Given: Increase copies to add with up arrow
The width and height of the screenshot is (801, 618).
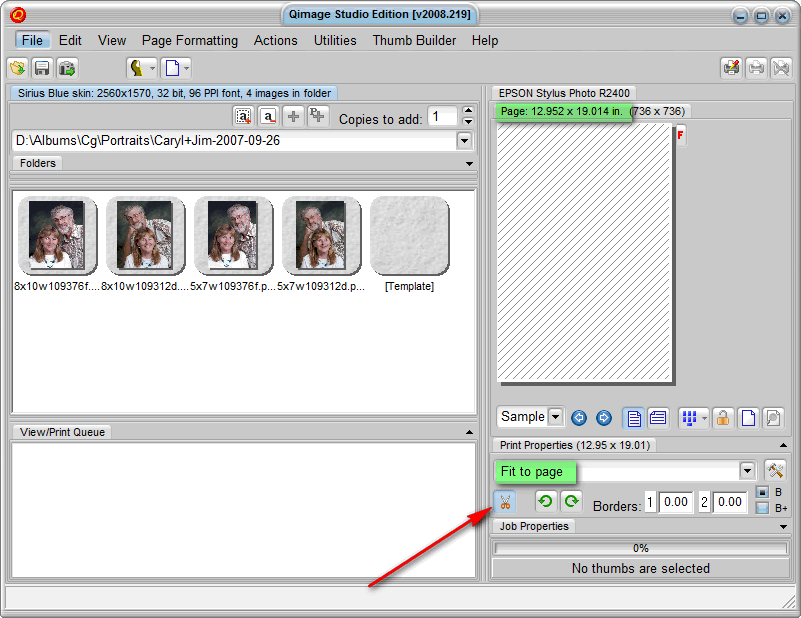Looking at the screenshot, I should click(x=468, y=110).
